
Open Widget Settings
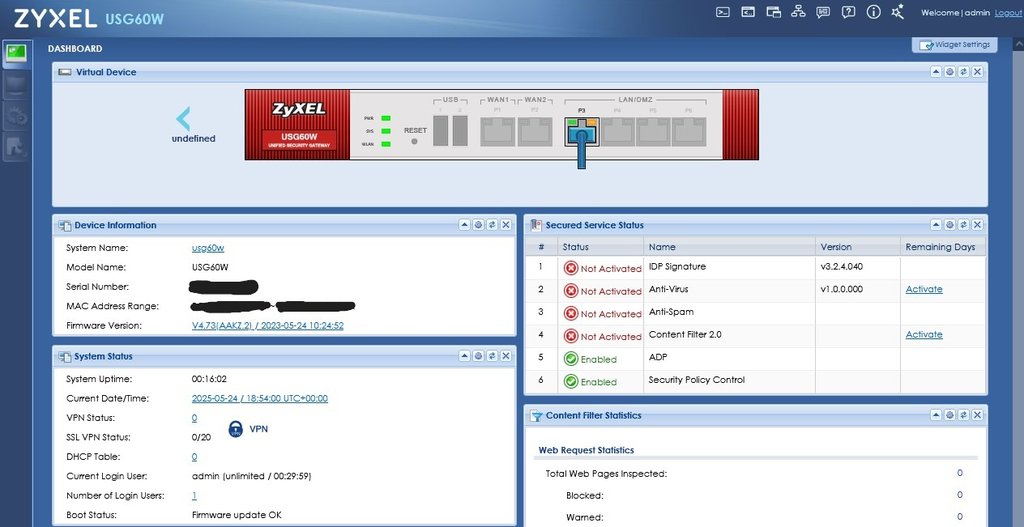click(955, 44)
